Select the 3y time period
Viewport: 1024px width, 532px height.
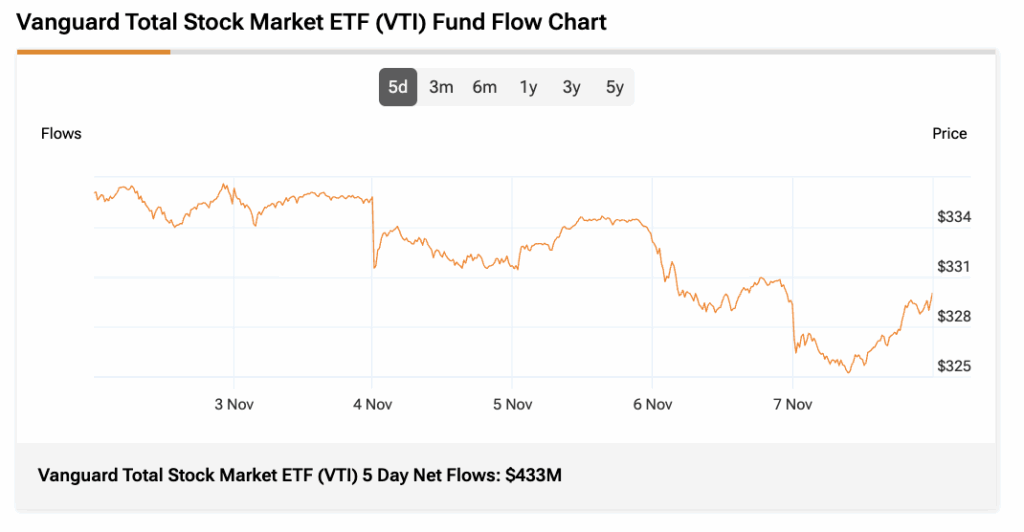click(x=571, y=87)
